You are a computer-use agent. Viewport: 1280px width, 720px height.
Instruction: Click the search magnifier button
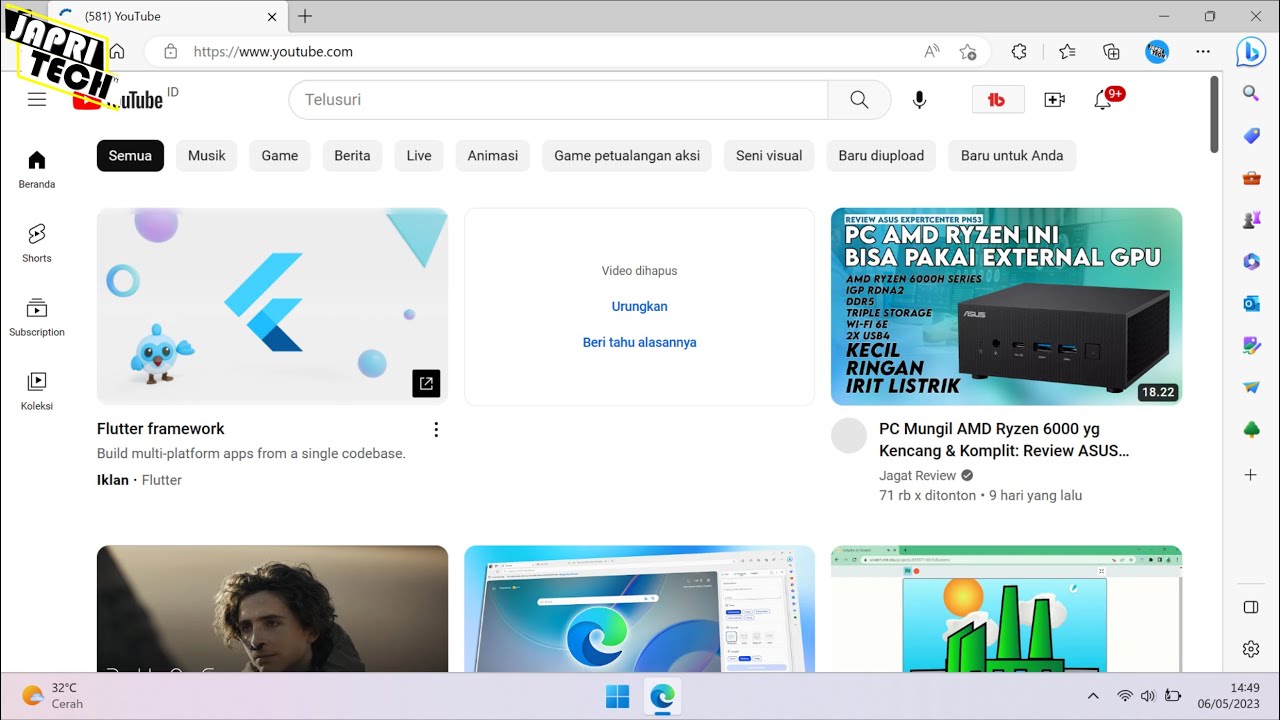point(859,100)
